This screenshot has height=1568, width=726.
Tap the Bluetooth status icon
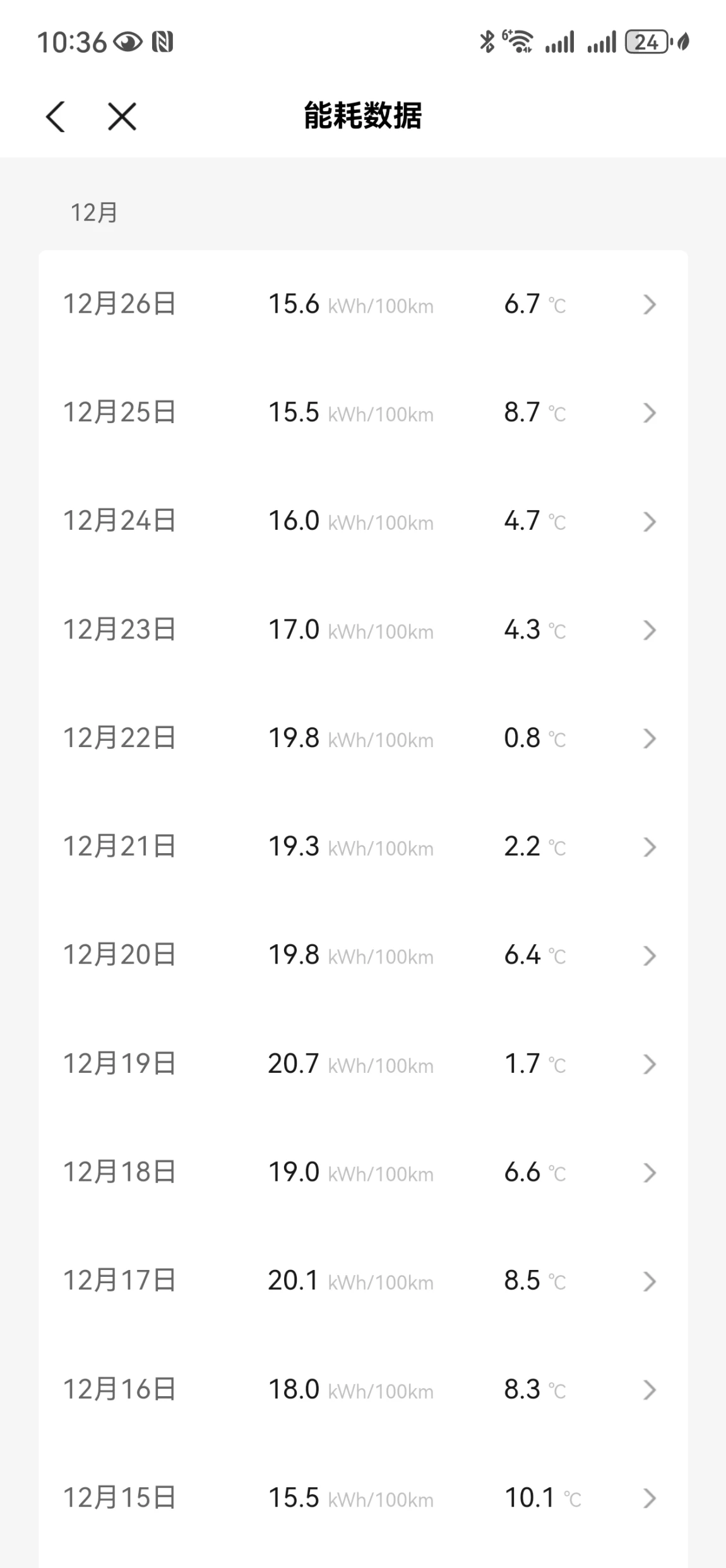[x=487, y=42]
